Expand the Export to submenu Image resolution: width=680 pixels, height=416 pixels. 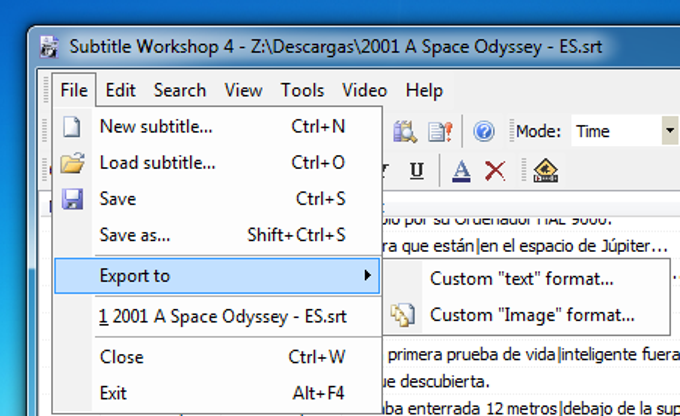tap(217, 275)
